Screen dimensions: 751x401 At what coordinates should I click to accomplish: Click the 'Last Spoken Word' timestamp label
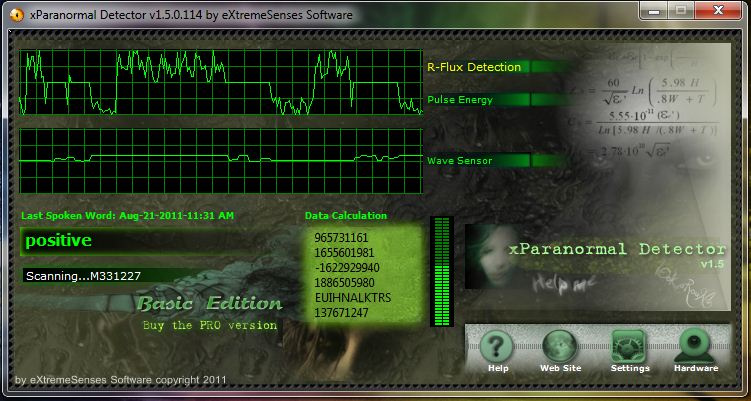[x=127, y=216]
